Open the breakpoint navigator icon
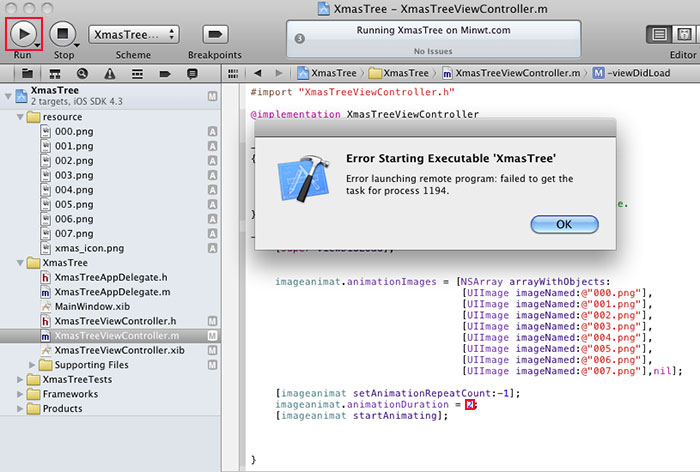This screenshot has width=700, height=472. (165, 73)
